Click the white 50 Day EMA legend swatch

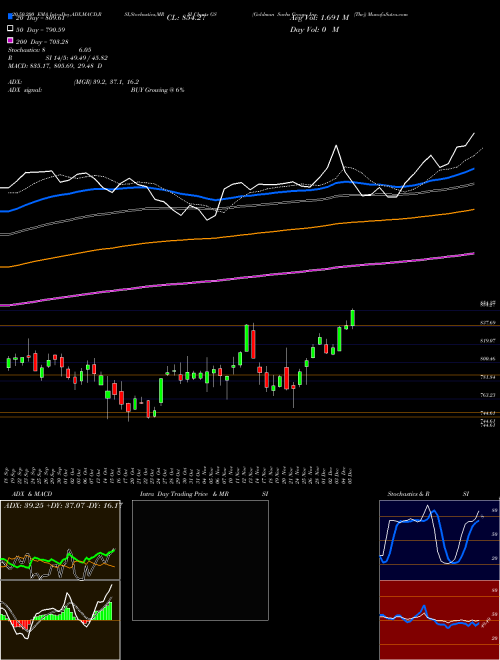tap(10, 29)
